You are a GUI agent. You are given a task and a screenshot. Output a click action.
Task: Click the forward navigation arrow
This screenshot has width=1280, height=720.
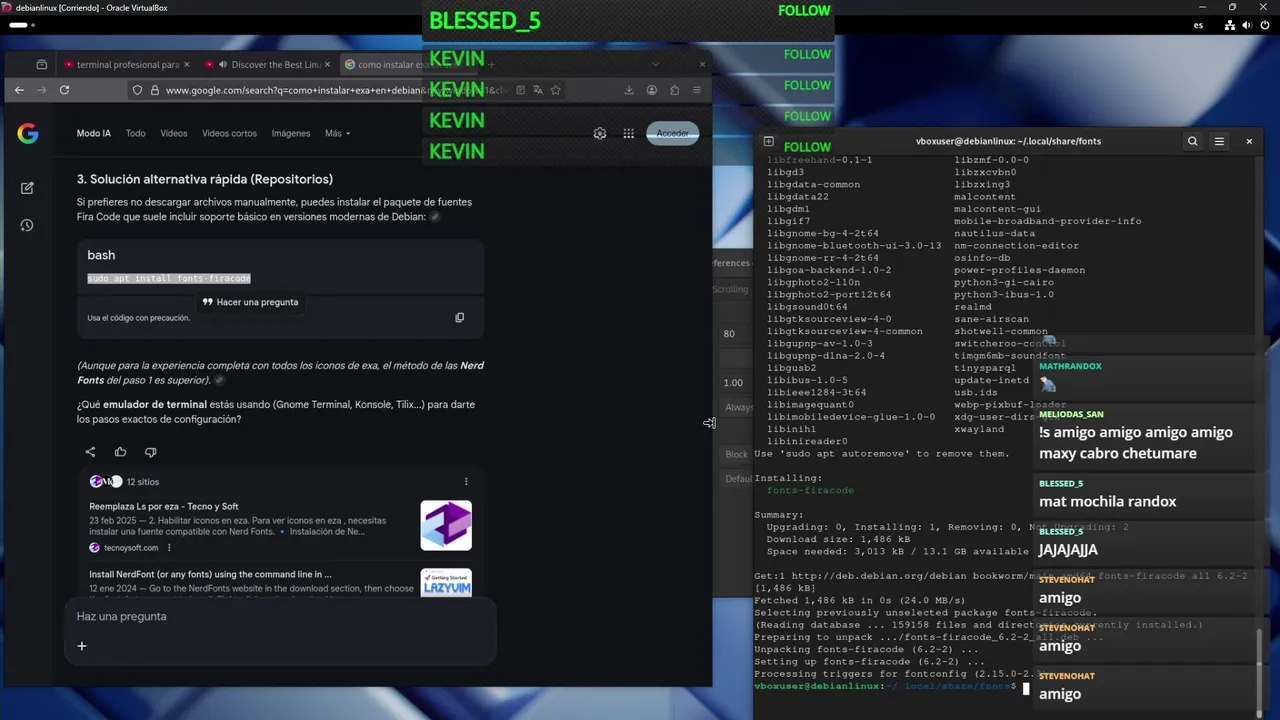click(42, 90)
